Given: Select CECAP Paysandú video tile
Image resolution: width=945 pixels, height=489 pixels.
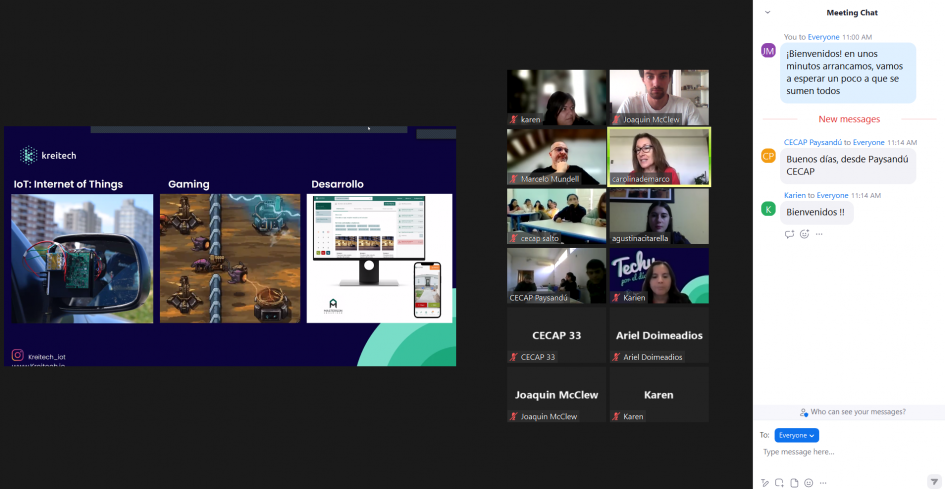Looking at the screenshot, I should coord(556,276).
